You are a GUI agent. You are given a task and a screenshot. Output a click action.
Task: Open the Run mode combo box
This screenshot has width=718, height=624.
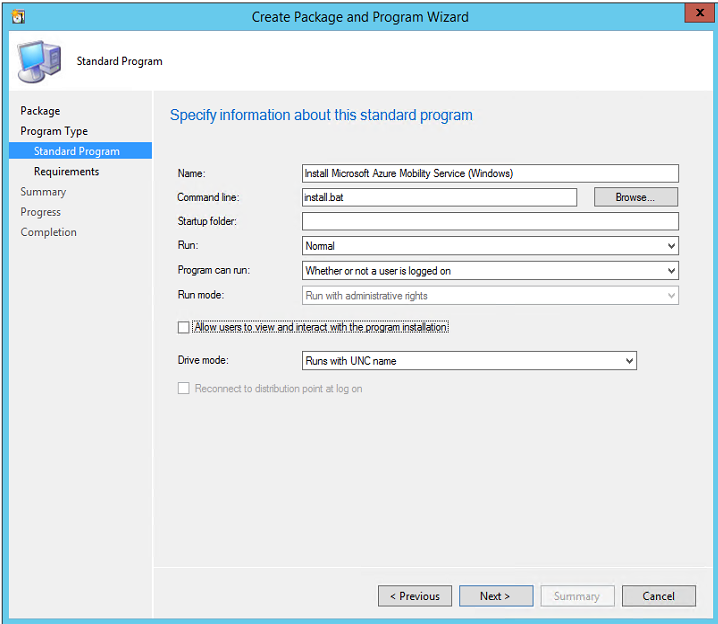point(490,295)
